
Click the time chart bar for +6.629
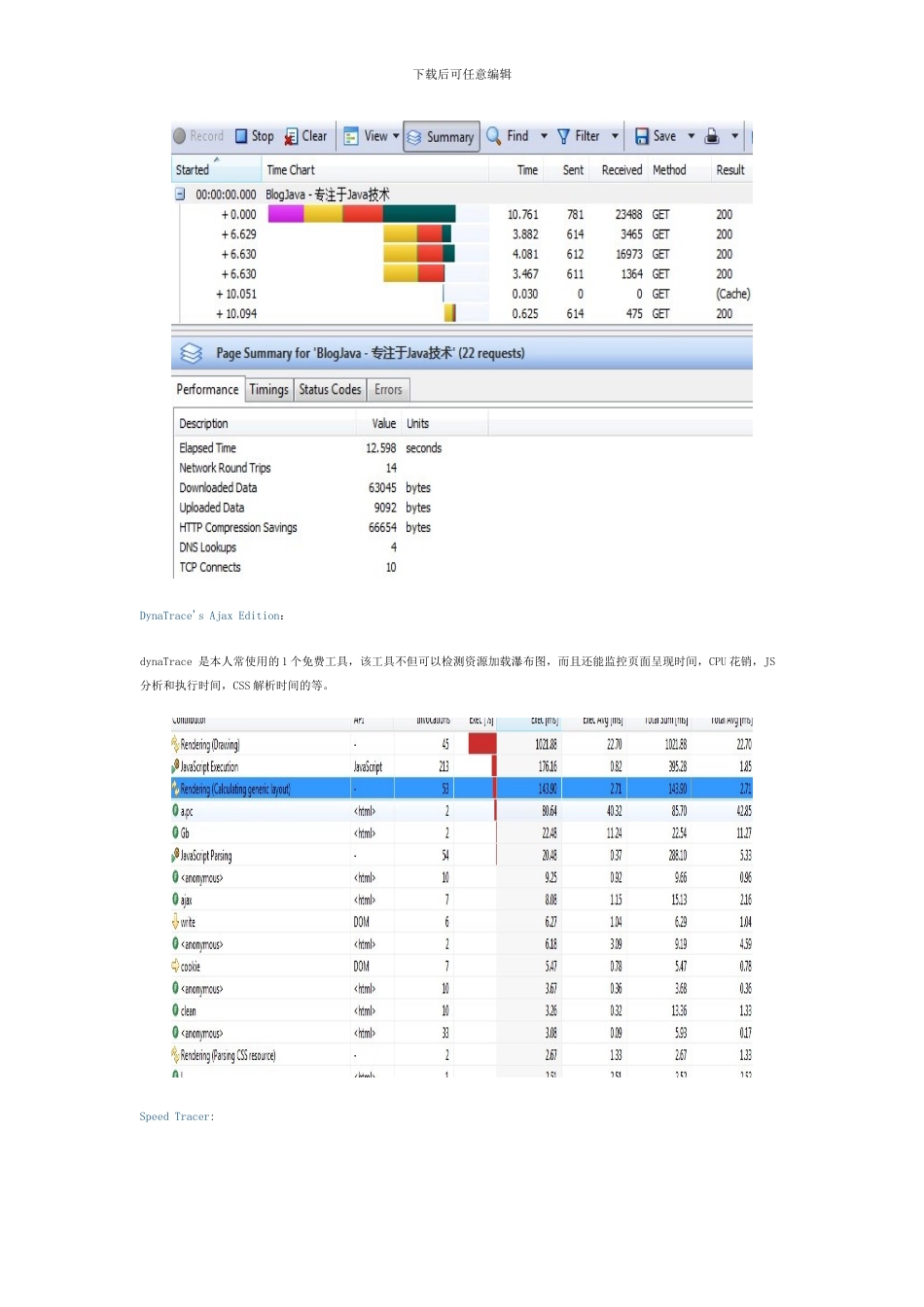pyautogui.click(x=417, y=234)
